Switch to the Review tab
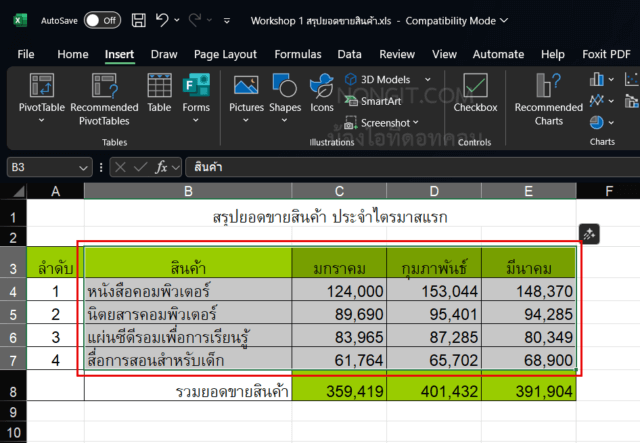This screenshot has width=640, height=443. click(x=397, y=54)
